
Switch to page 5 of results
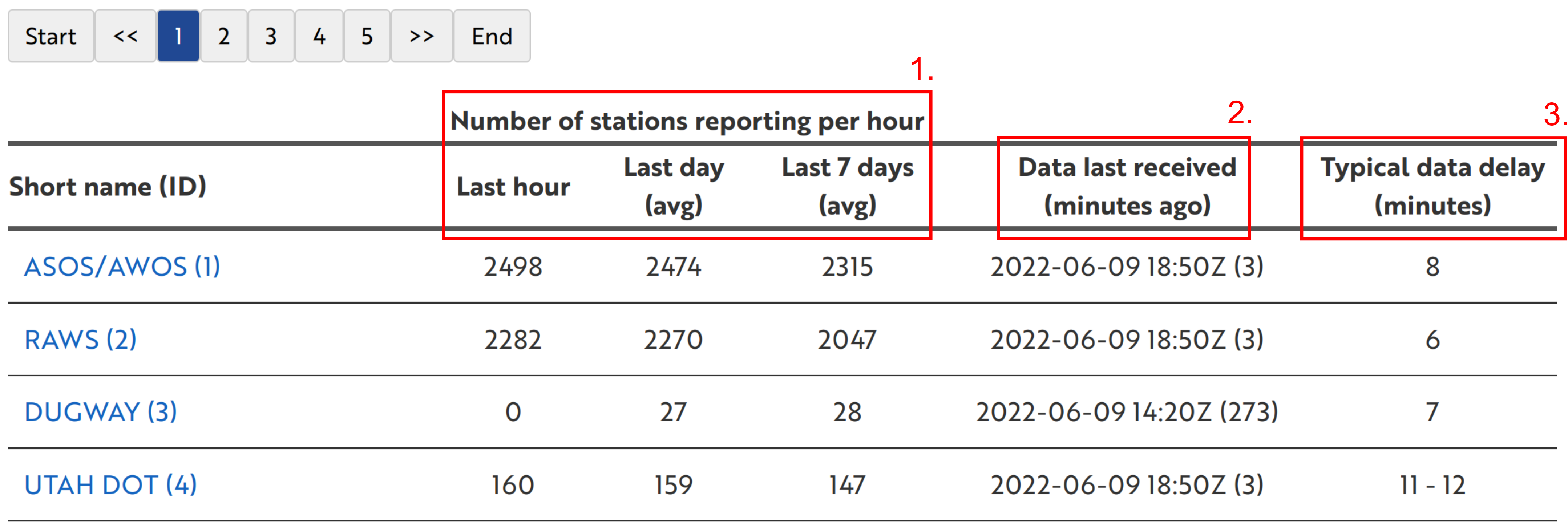click(366, 37)
